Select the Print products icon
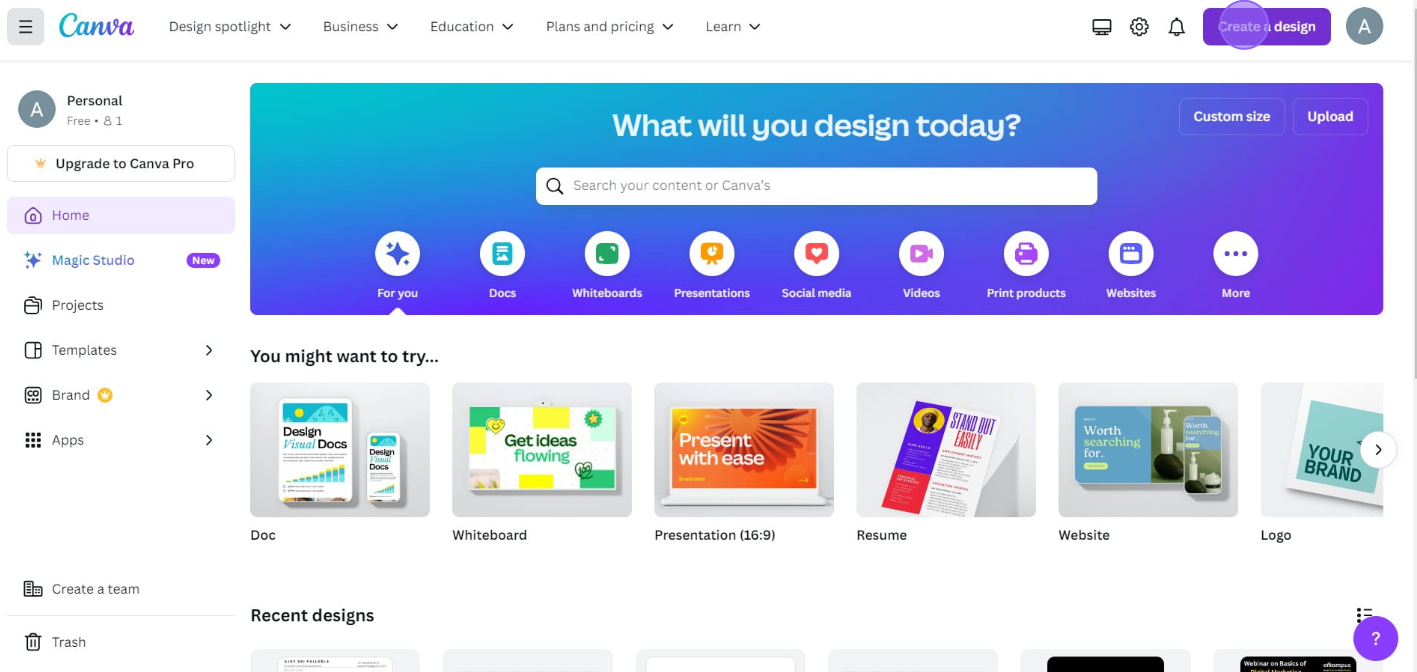 pyautogui.click(x=1026, y=254)
